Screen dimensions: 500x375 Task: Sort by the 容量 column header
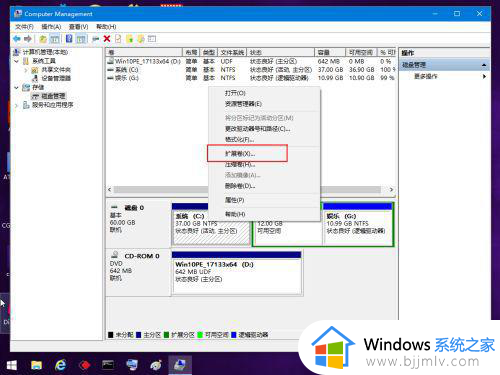[330, 52]
